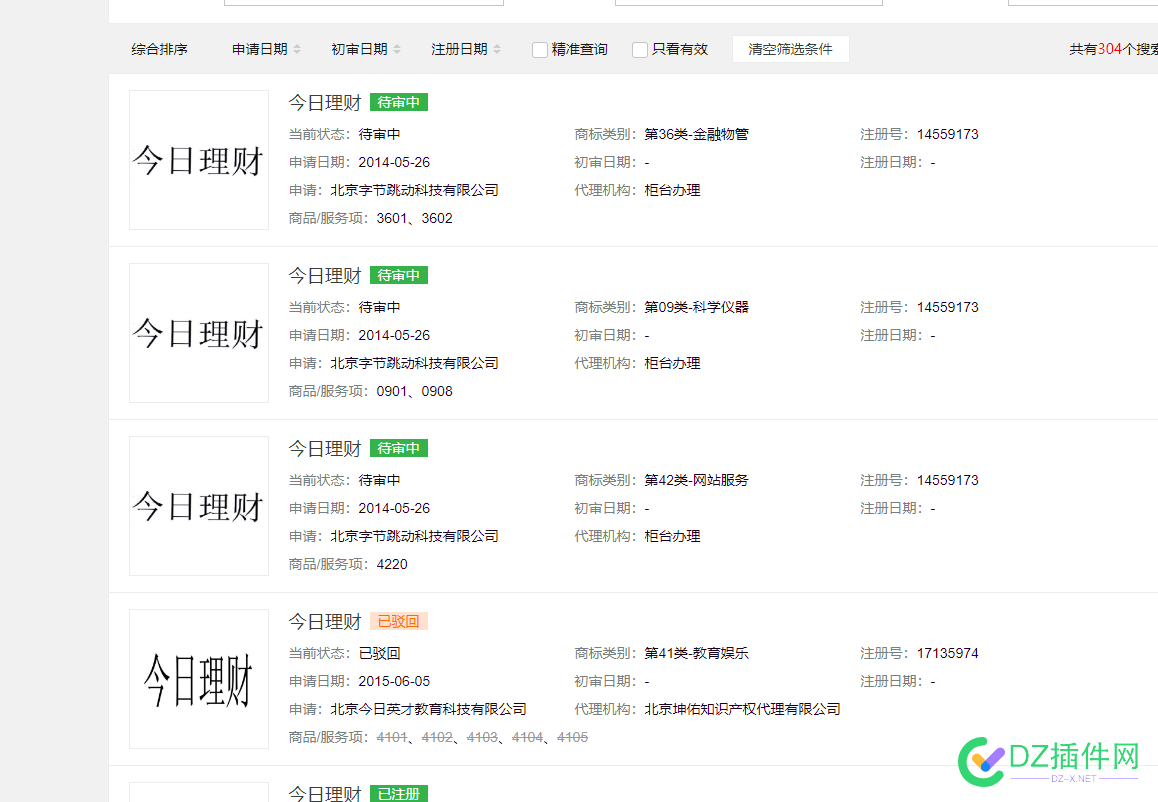1158x802 pixels.
Task: Click the 已注册 status badge
Action: coord(399,794)
